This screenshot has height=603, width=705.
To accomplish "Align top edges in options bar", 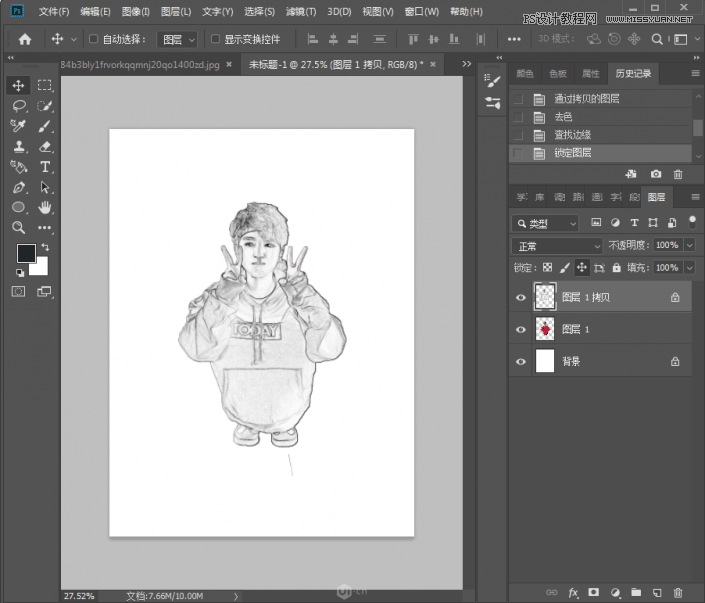I will click(413, 40).
